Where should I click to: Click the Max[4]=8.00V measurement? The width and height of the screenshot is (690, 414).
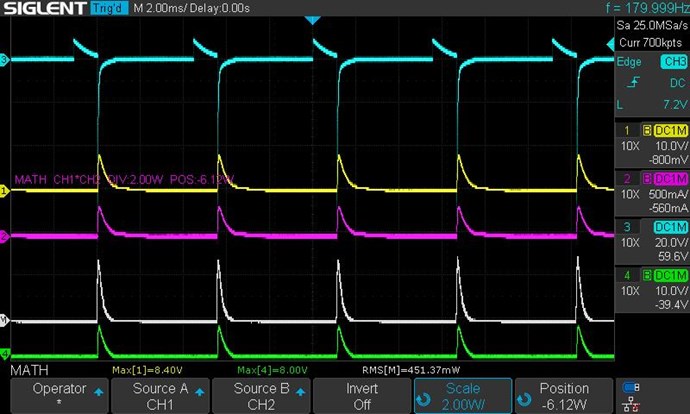(x=272, y=370)
